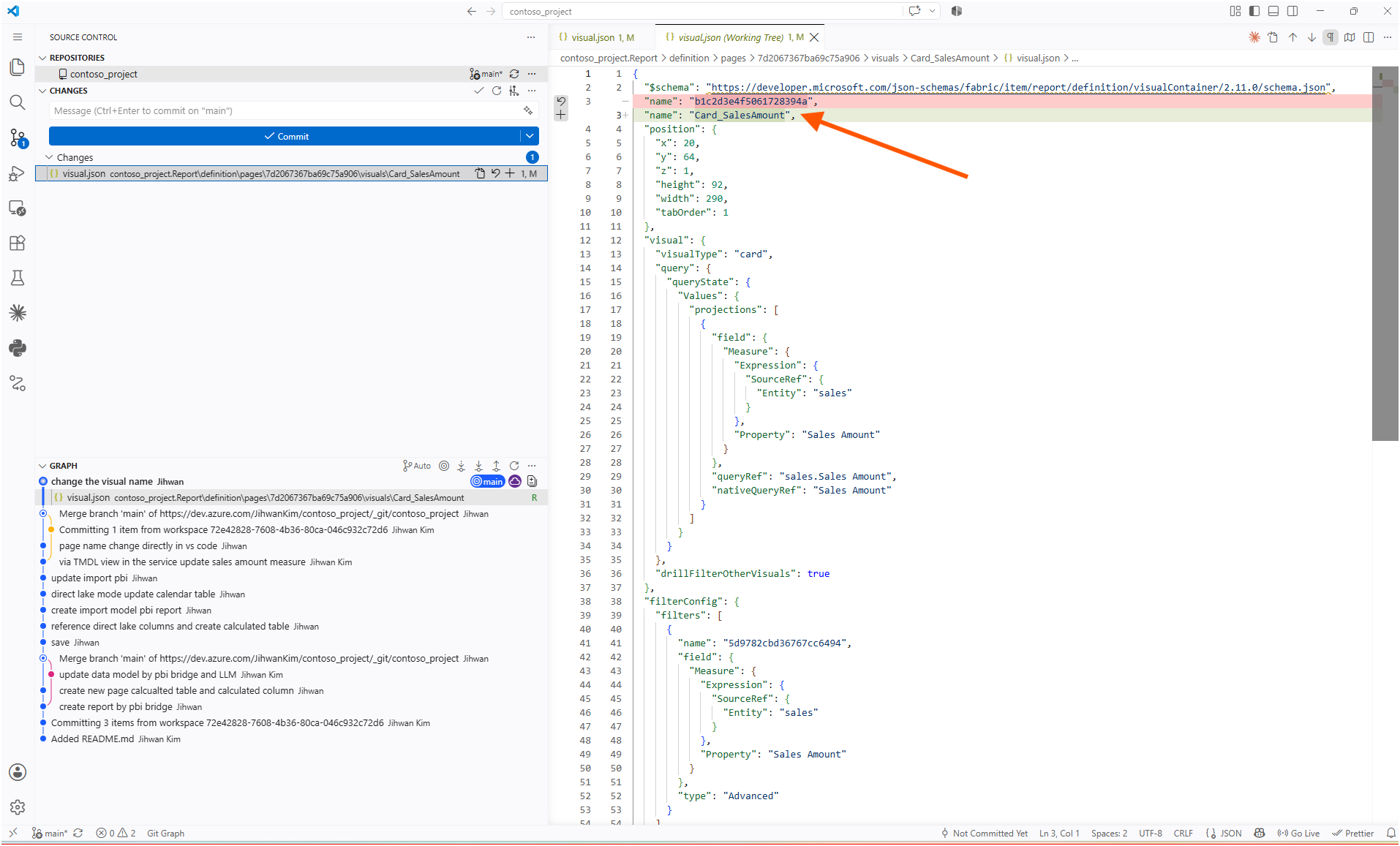Click Go Live in status bar
1400x846 pixels.
tap(1298, 834)
